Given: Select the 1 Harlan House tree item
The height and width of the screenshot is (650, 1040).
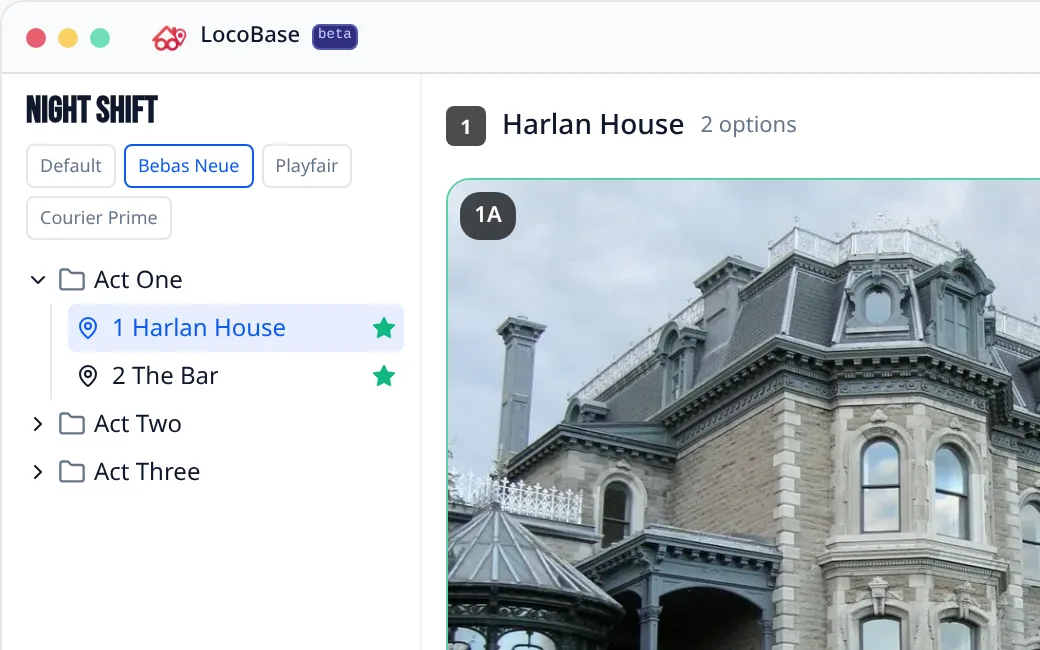Looking at the screenshot, I should 235,328.
